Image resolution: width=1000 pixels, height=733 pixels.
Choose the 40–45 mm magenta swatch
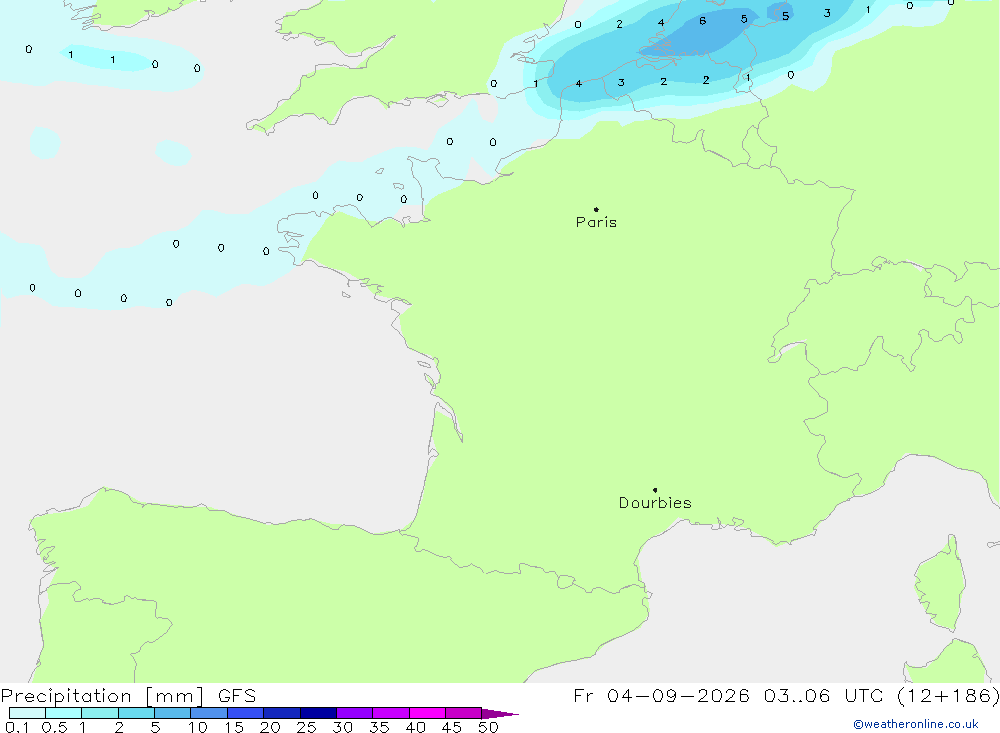click(427, 713)
